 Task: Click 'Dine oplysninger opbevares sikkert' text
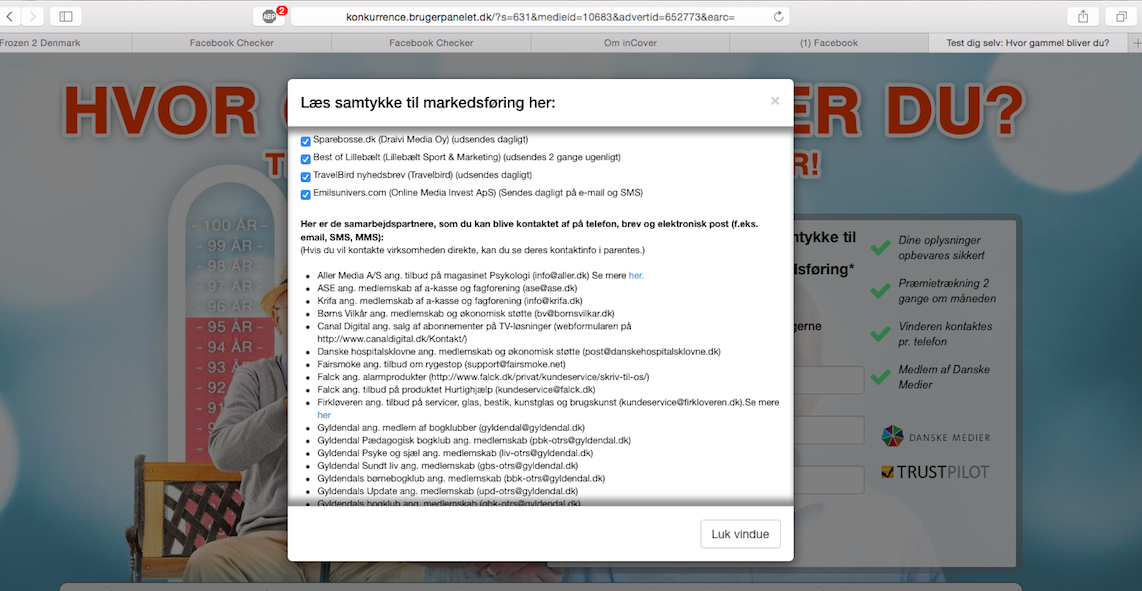pos(942,248)
